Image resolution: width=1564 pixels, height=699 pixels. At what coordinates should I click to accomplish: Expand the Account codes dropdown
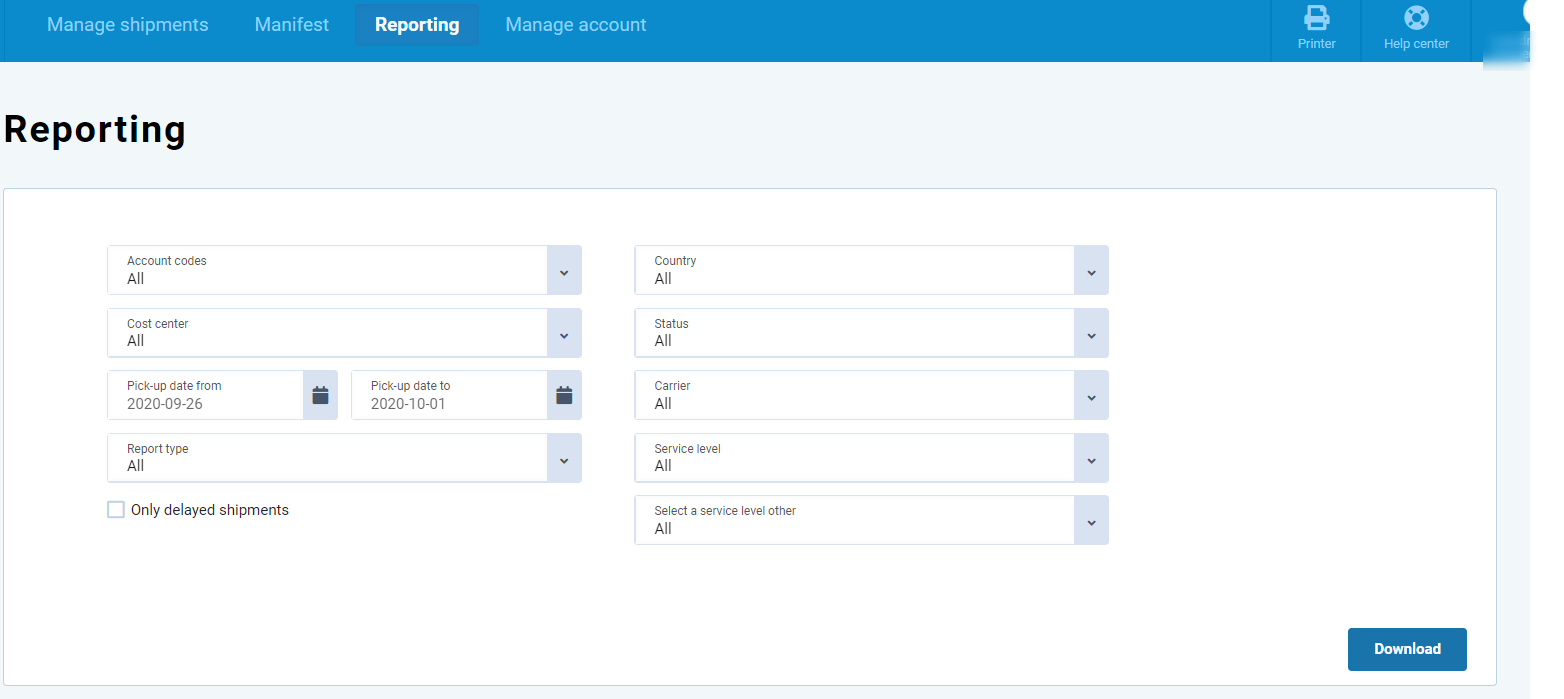[x=564, y=271]
